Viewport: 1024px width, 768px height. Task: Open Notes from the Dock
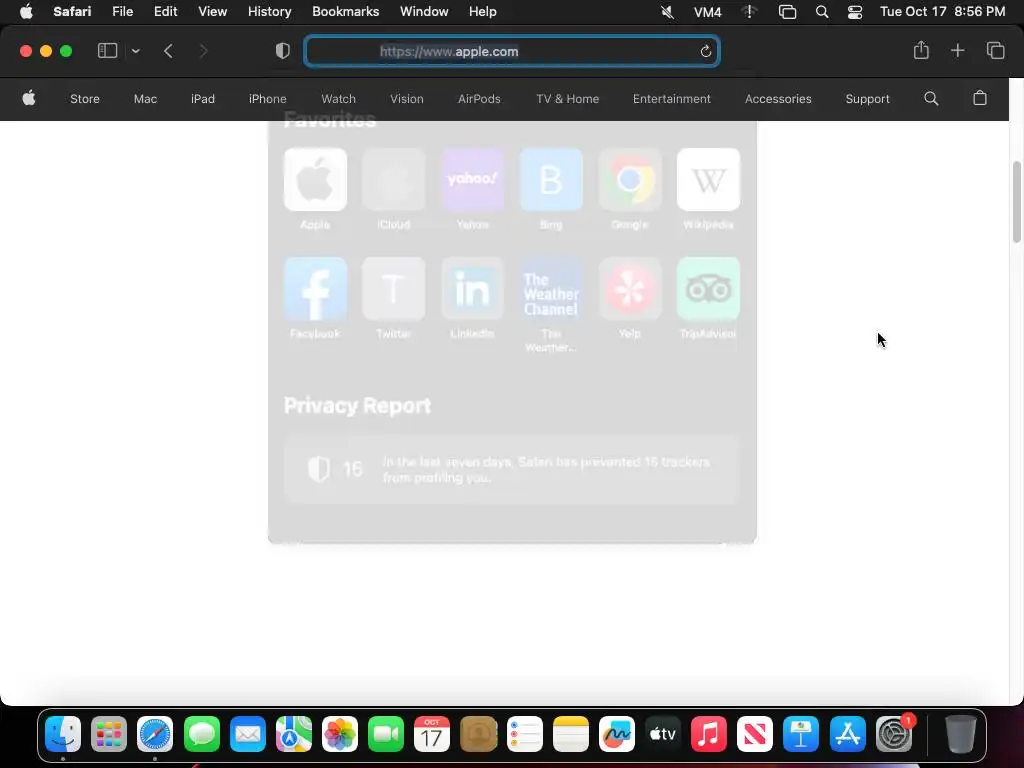(x=571, y=734)
